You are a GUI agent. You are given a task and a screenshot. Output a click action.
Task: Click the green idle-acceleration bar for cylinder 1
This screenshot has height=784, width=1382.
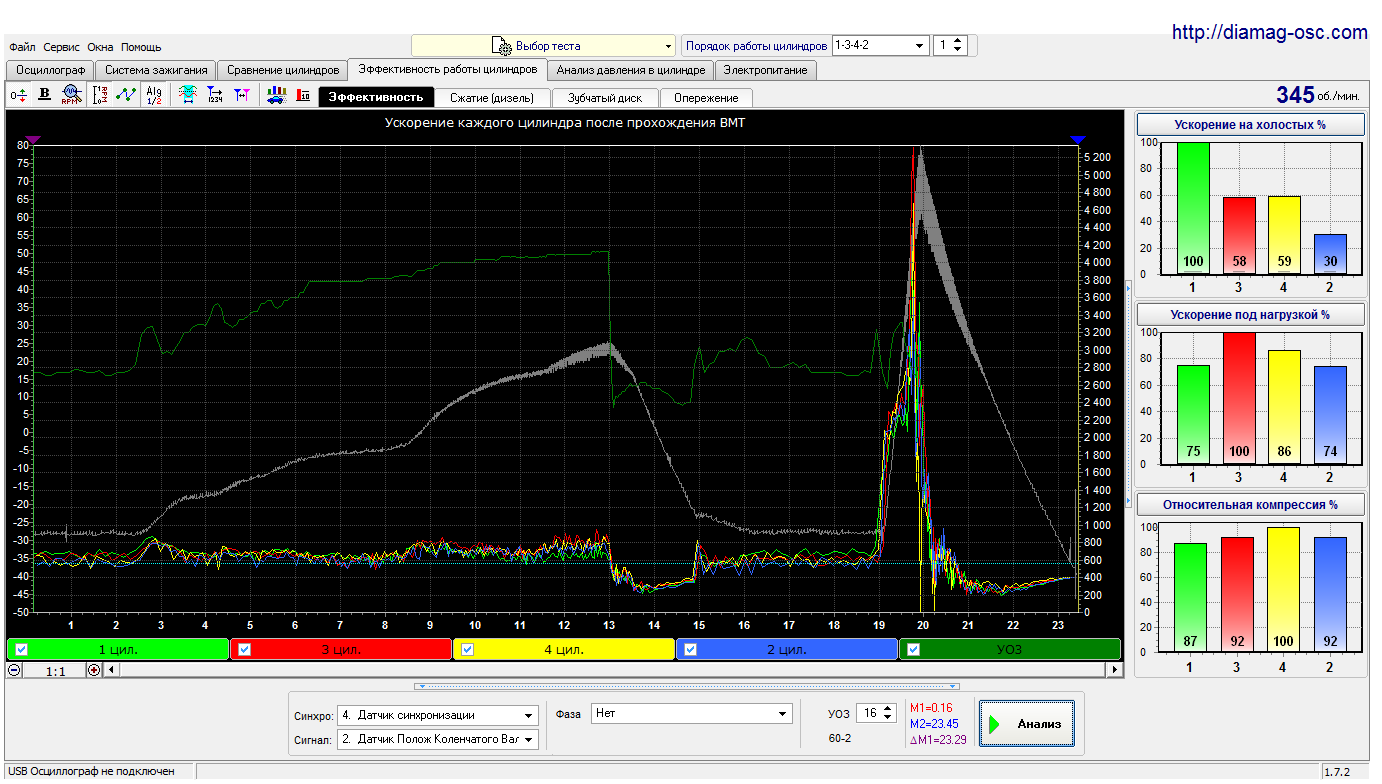click(1193, 208)
